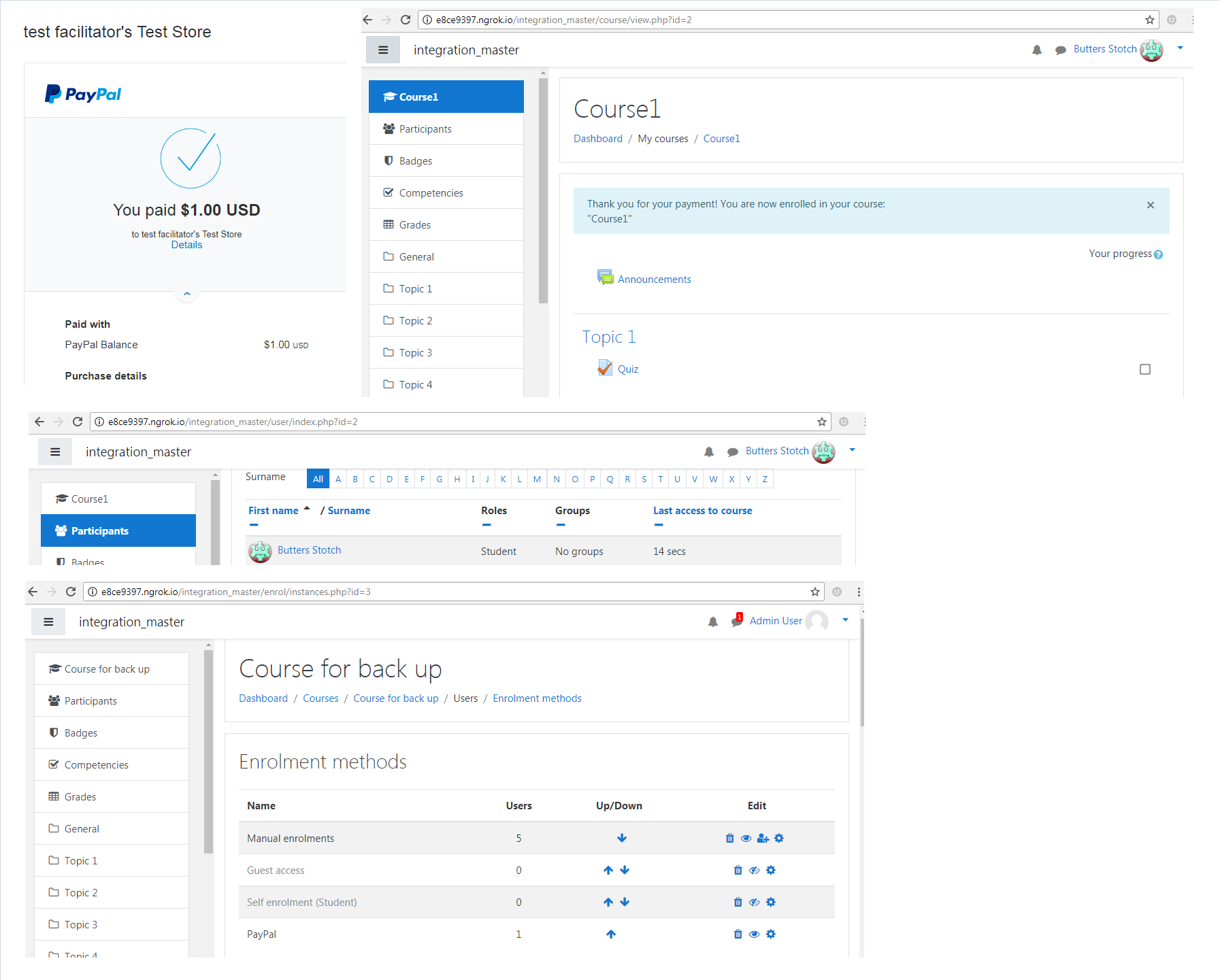The width and height of the screenshot is (1220, 980).
Task: Open messages icon with badge for Admin User
Action: pos(736,621)
